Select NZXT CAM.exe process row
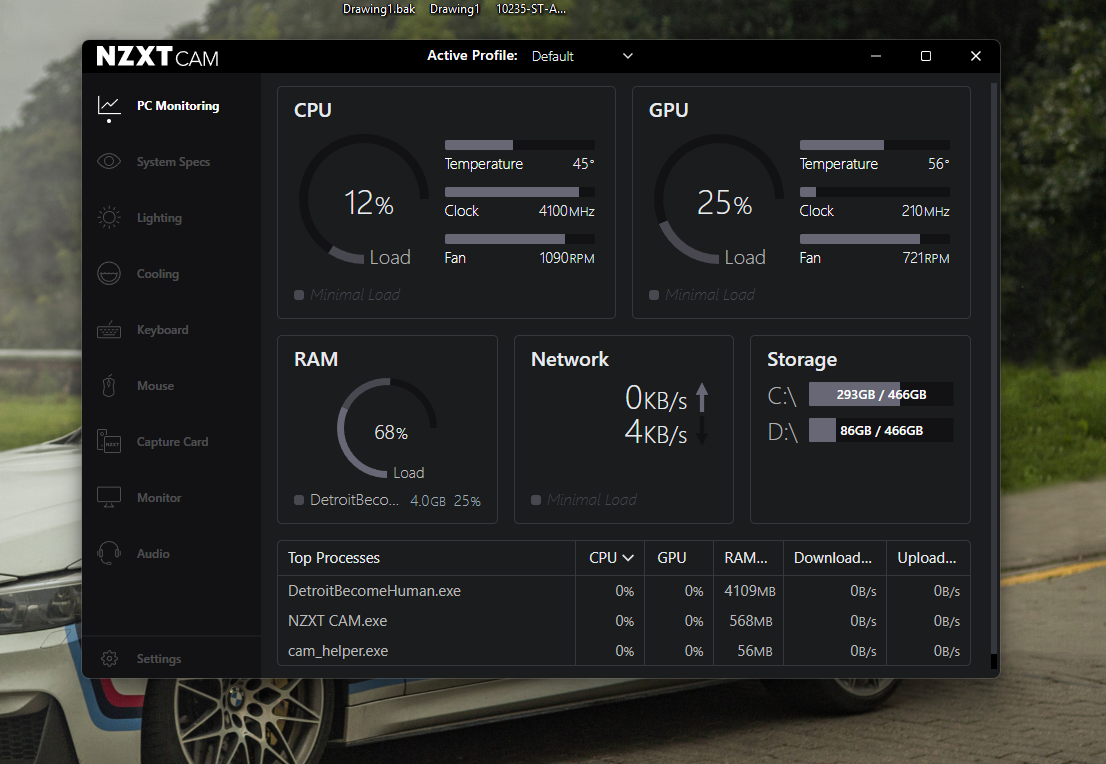Viewport: 1106px width, 764px height. pyautogui.click(x=624, y=621)
